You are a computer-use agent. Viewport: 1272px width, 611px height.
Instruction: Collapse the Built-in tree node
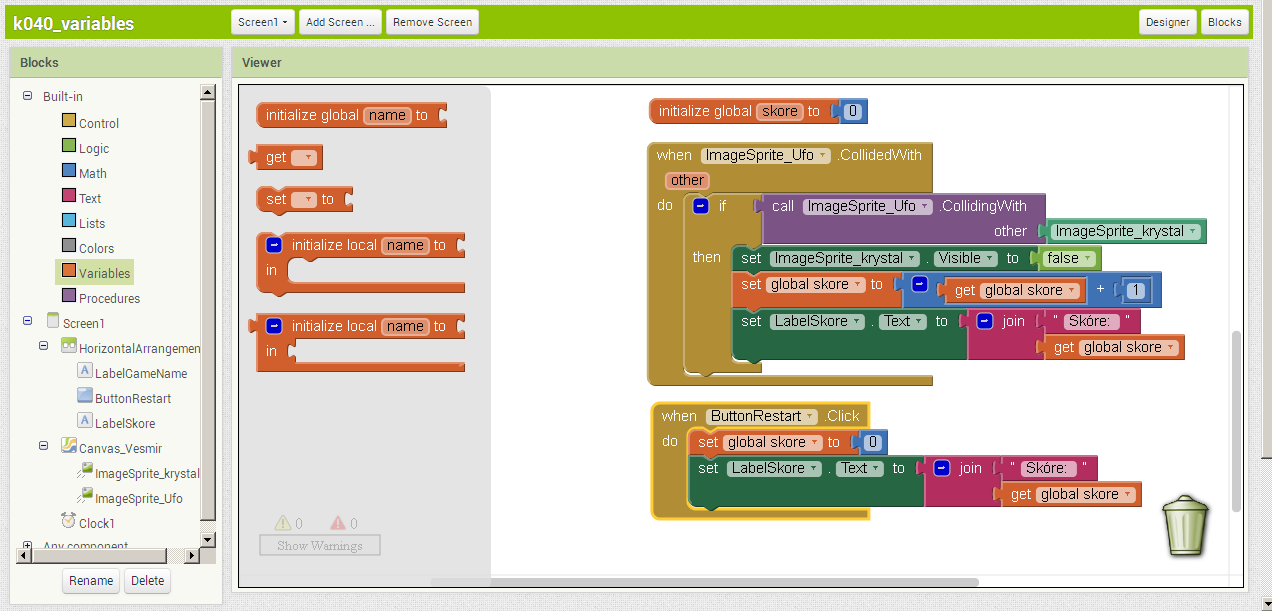tap(28, 96)
